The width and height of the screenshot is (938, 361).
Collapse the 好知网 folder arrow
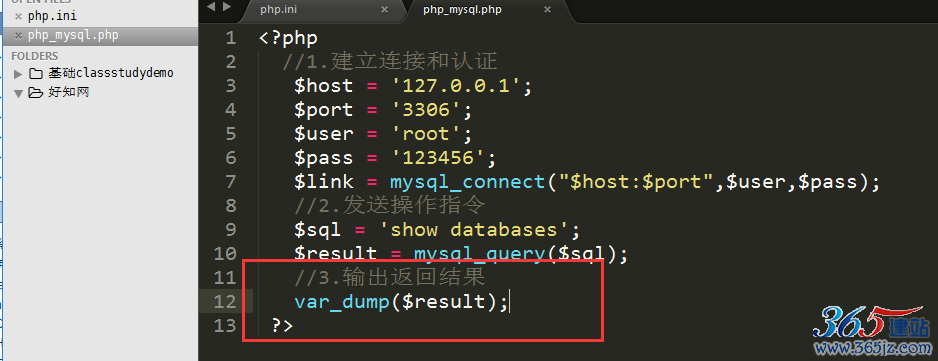pyautogui.click(x=18, y=93)
